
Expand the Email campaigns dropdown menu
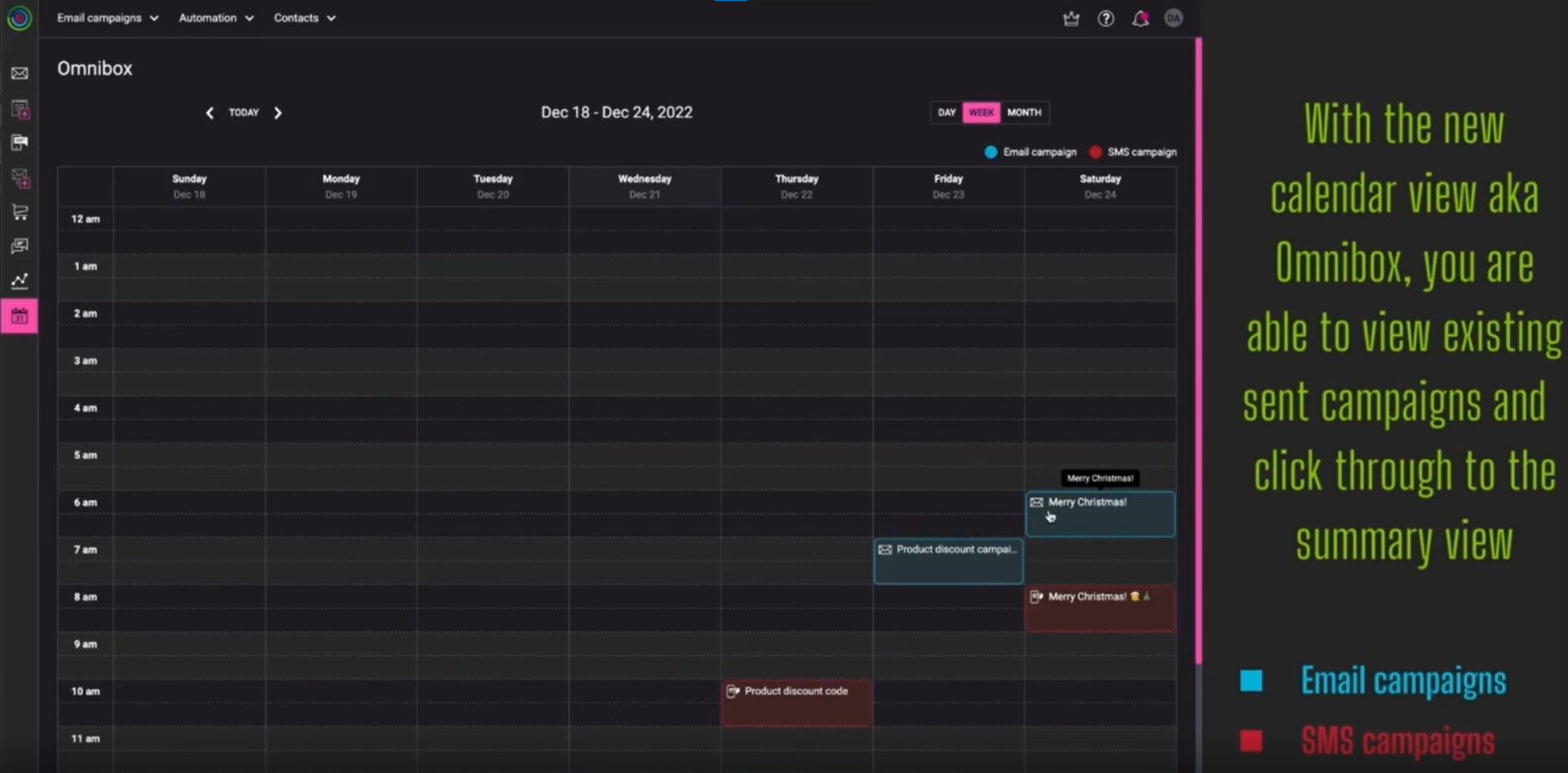coord(107,18)
